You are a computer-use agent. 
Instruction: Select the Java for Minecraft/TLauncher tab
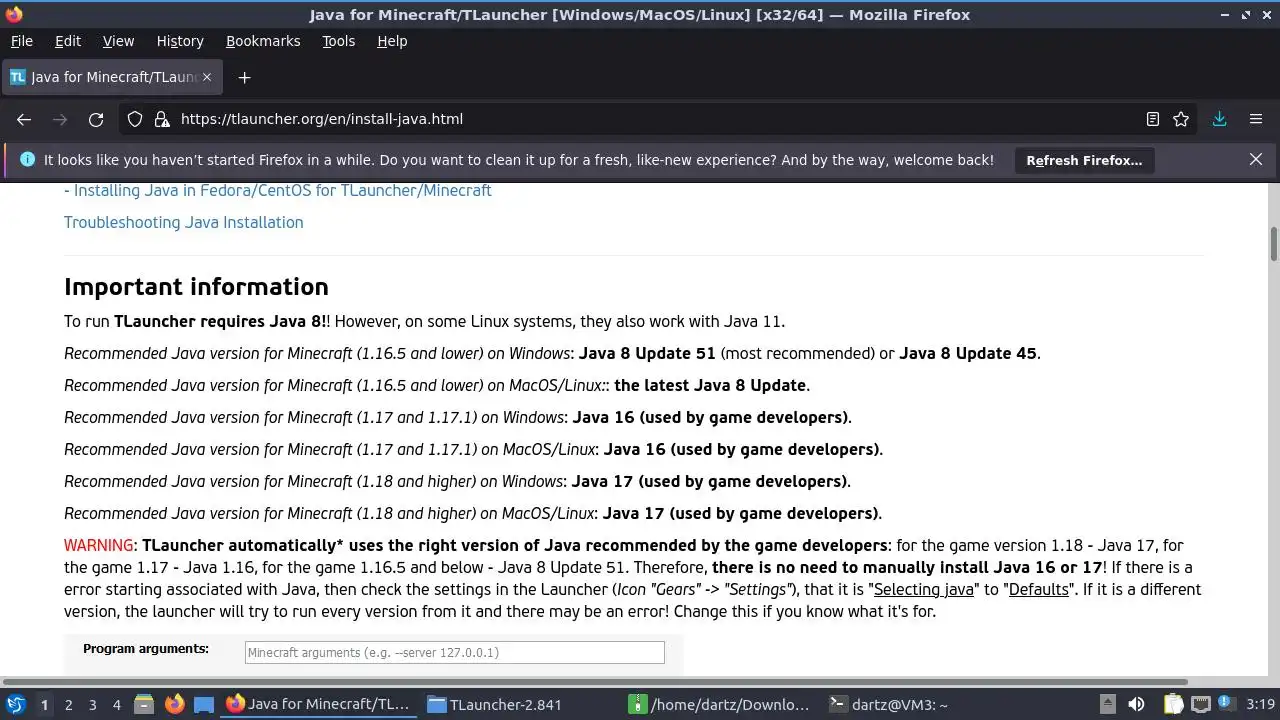tap(112, 77)
